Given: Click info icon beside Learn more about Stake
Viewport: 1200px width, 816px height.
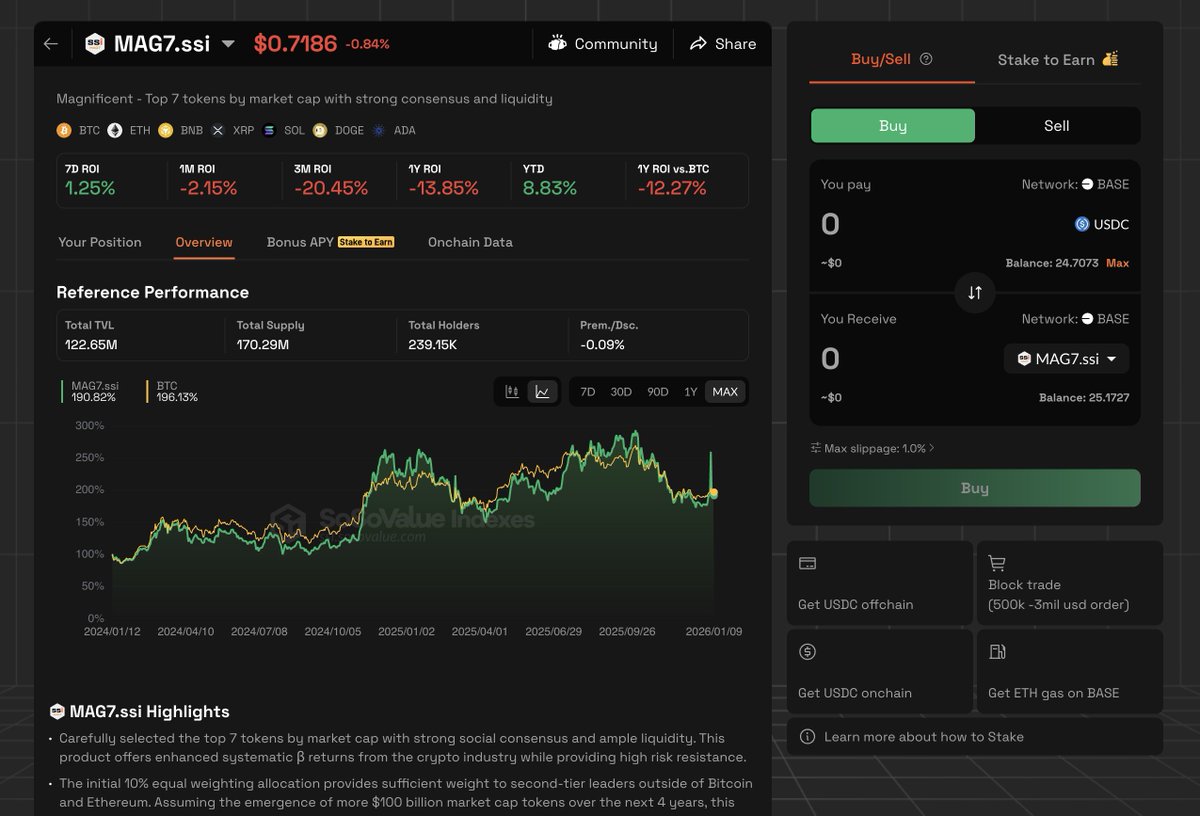Looking at the screenshot, I should click(x=808, y=737).
